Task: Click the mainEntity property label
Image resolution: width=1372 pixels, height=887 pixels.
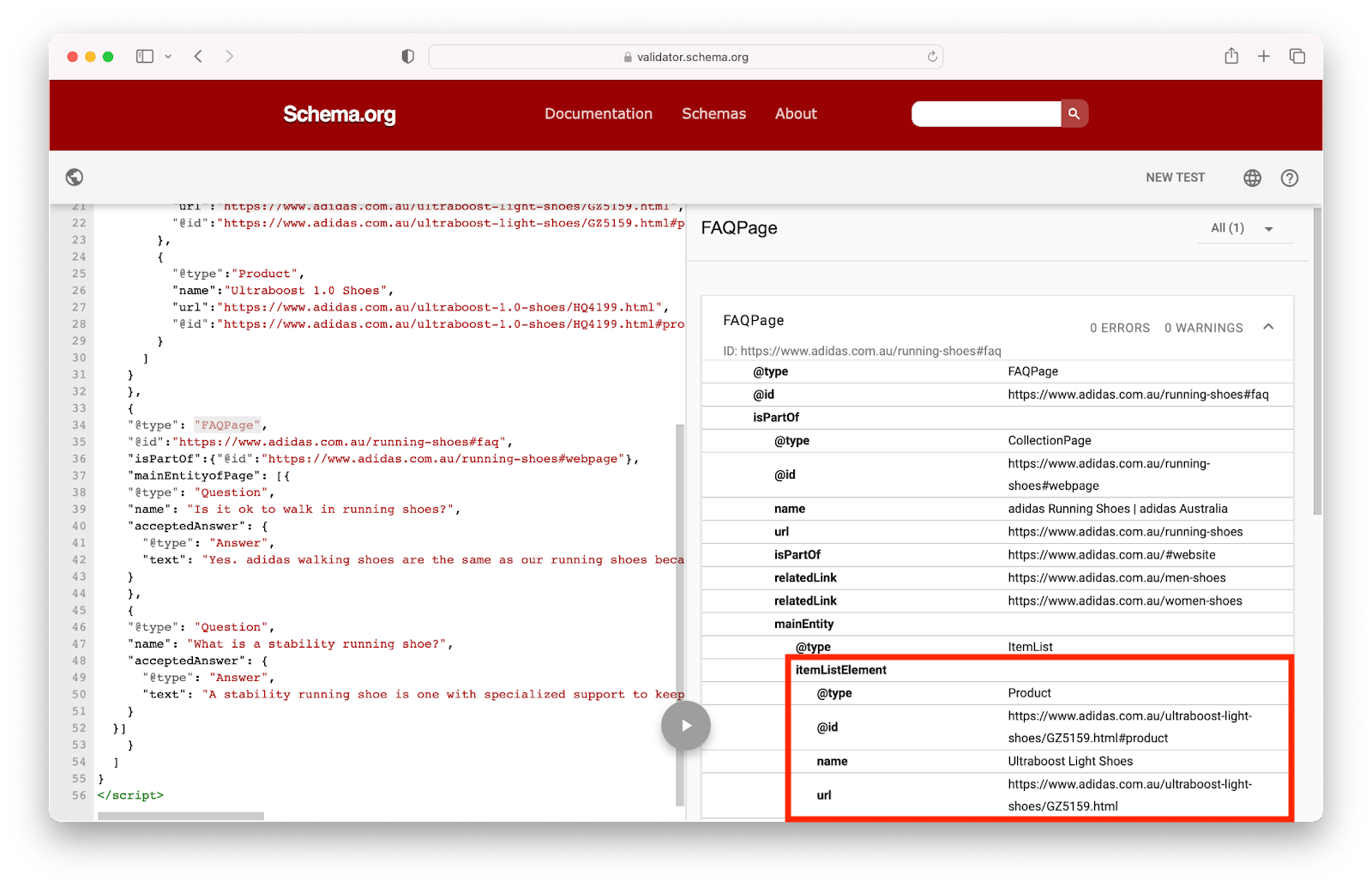Action: (804, 625)
